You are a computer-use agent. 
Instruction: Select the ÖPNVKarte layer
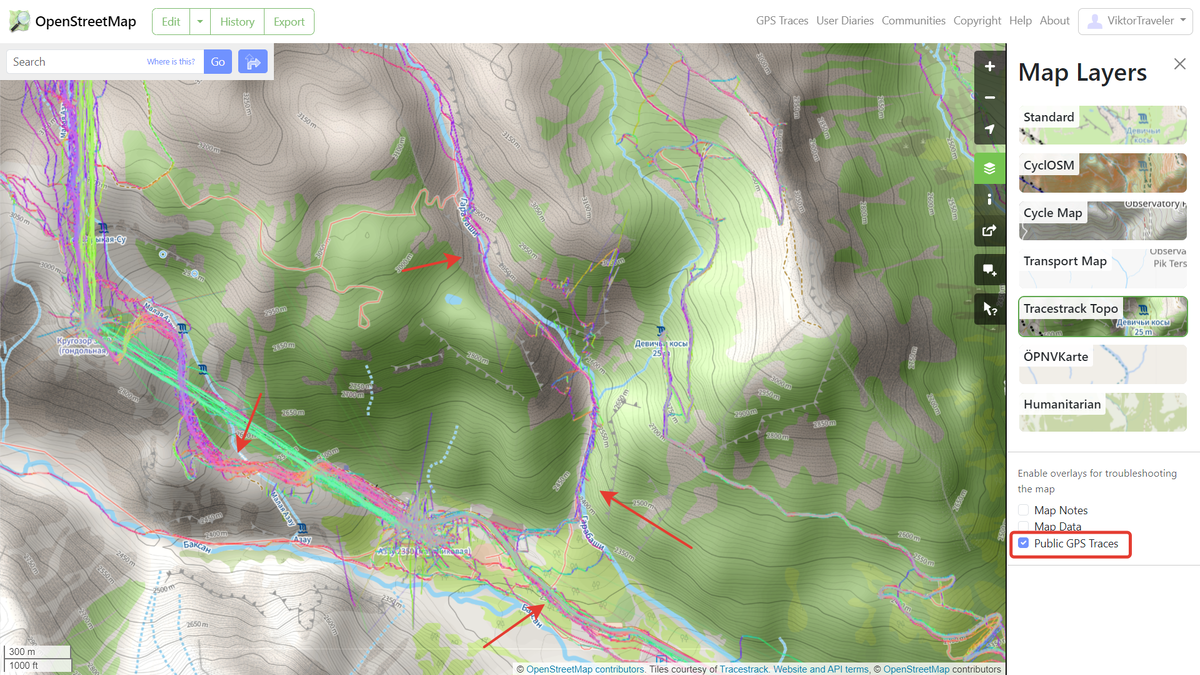(x=1103, y=364)
